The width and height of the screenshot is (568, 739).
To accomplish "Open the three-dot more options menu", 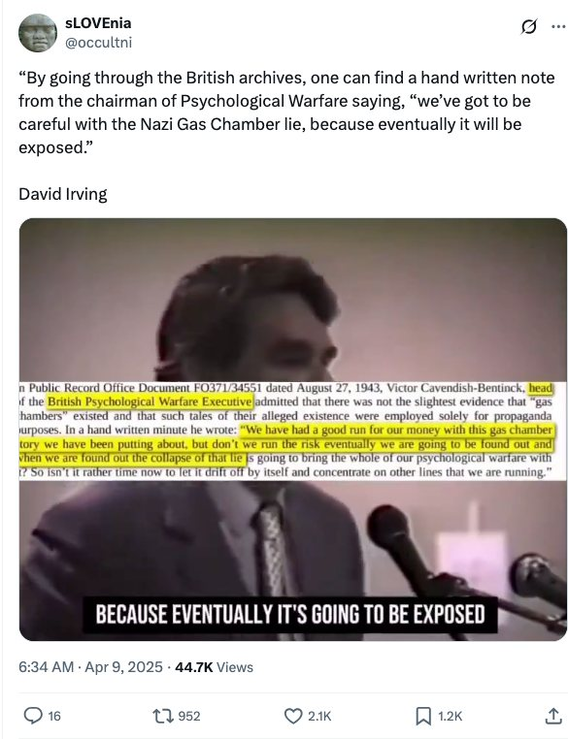I will click(558, 27).
